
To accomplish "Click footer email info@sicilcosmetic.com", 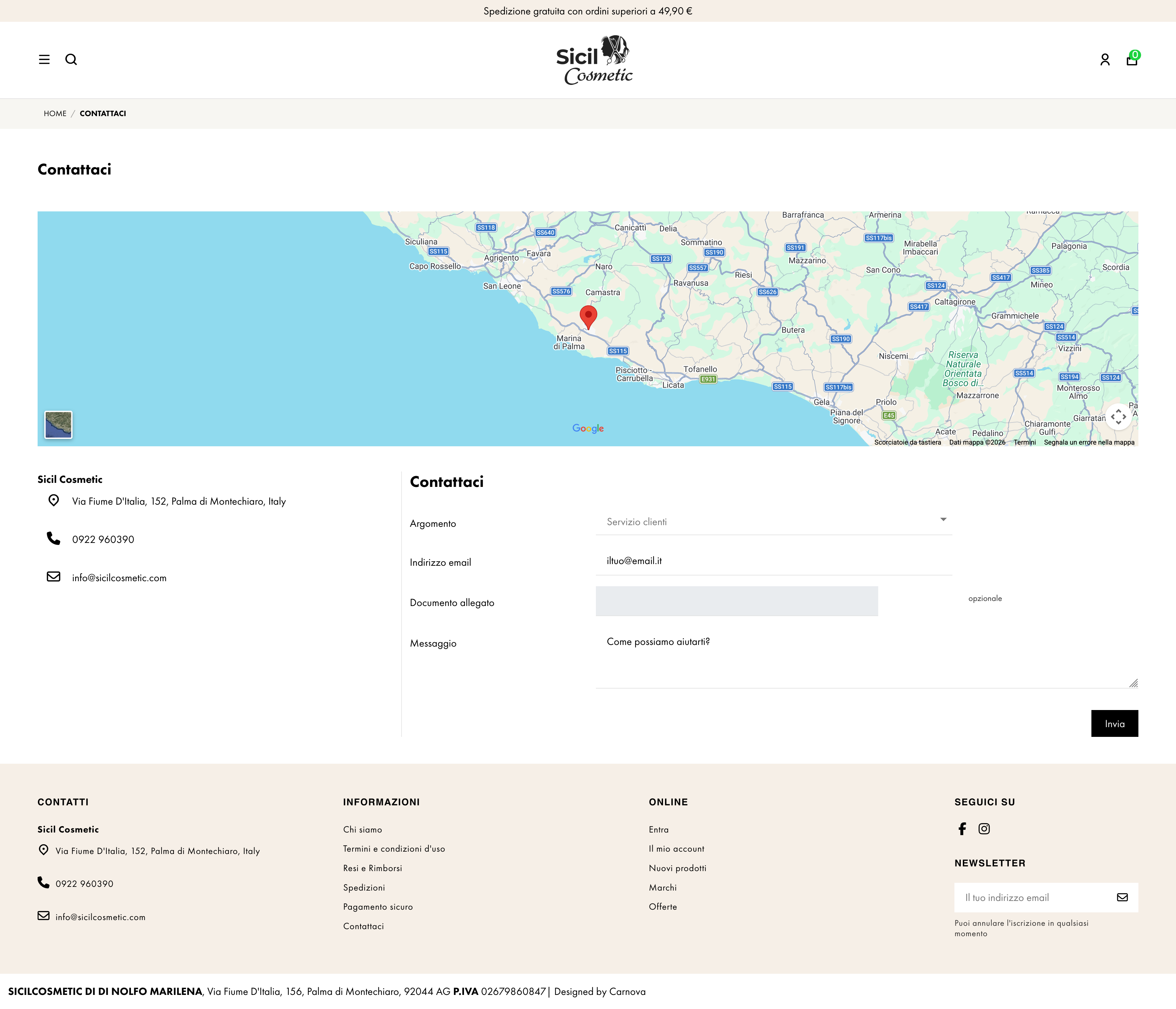I will (x=100, y=917).
